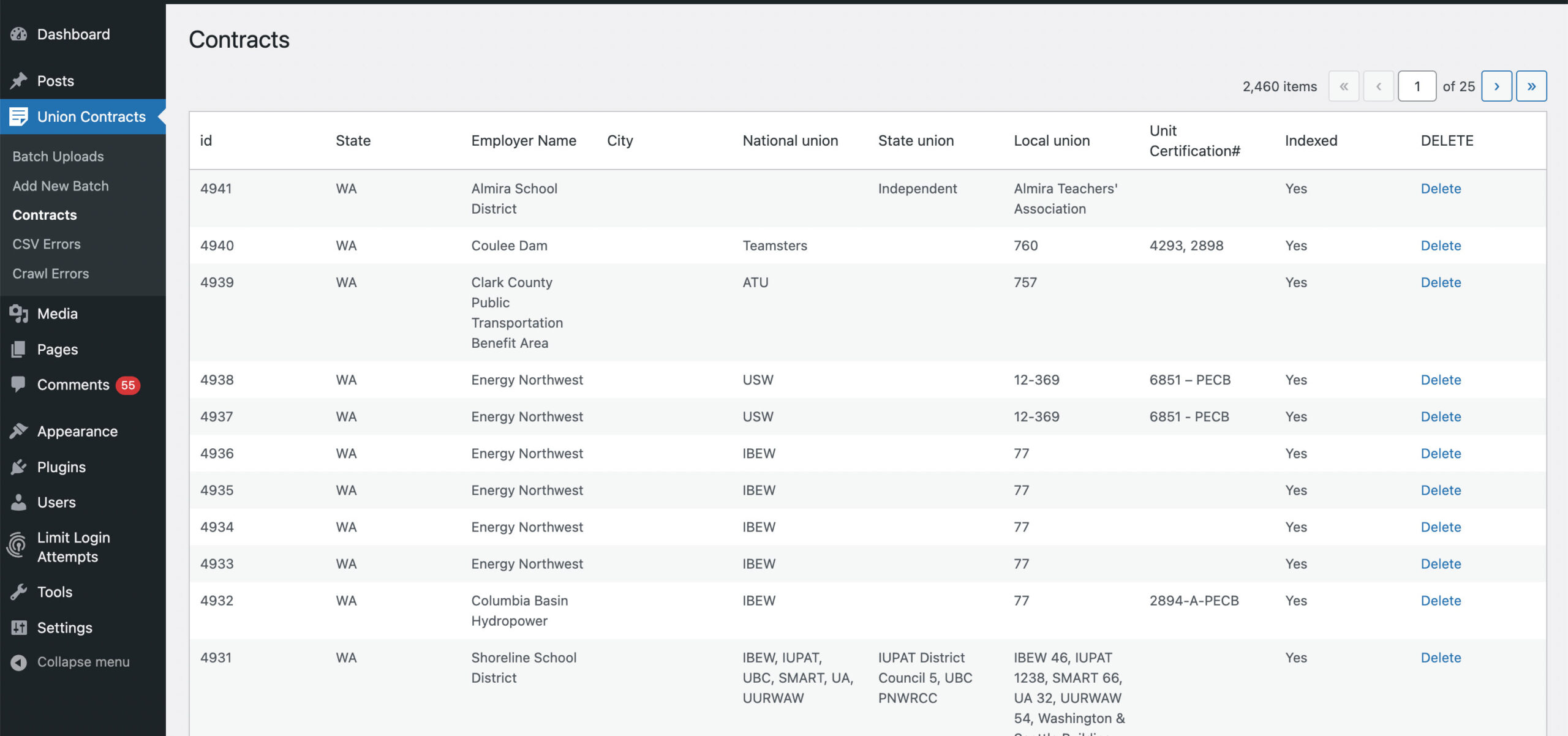This screenshot has width=1568, height=736.
Task: Click the State union column header
Action: click(916, 140)
